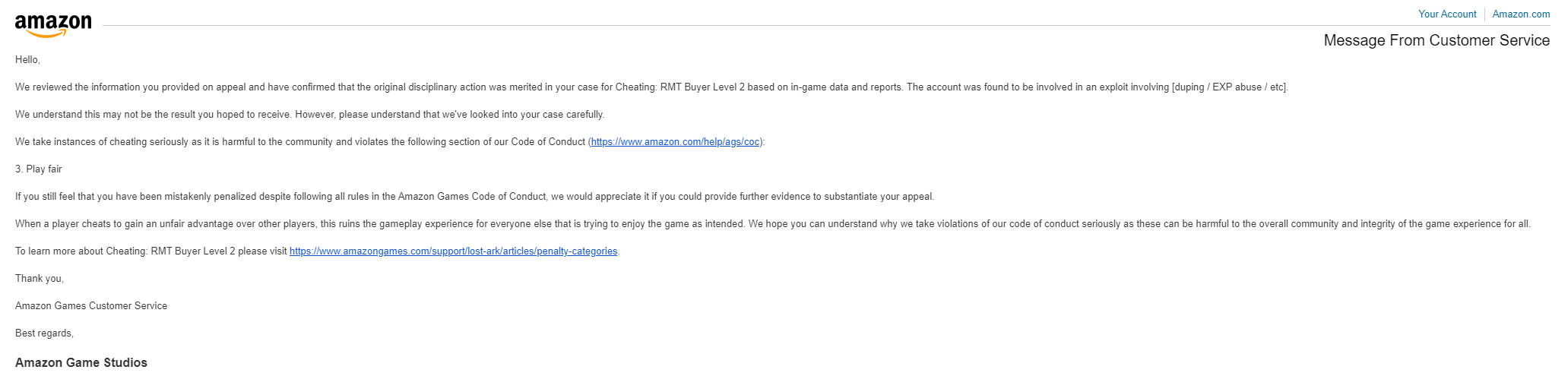
Task: Click the '3. Play fair' line
Action: (x=39, y=169)
